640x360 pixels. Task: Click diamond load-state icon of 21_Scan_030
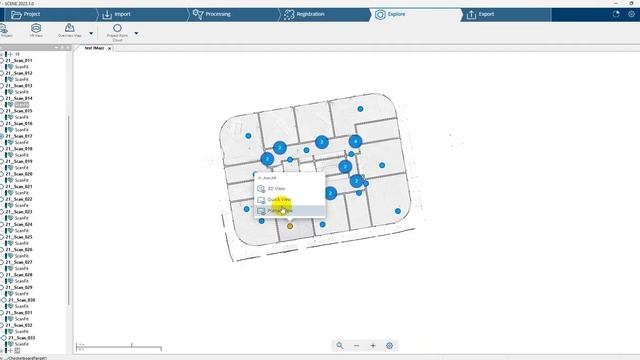[x=4, y=300]
